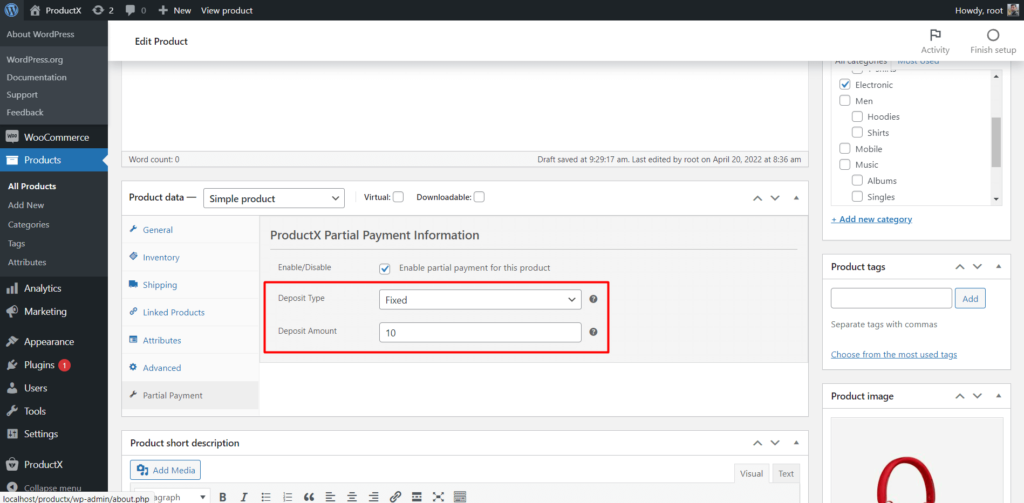This screenshot has height=503, width=1024.
Task: Insert Read More tag
Action: 417,497
